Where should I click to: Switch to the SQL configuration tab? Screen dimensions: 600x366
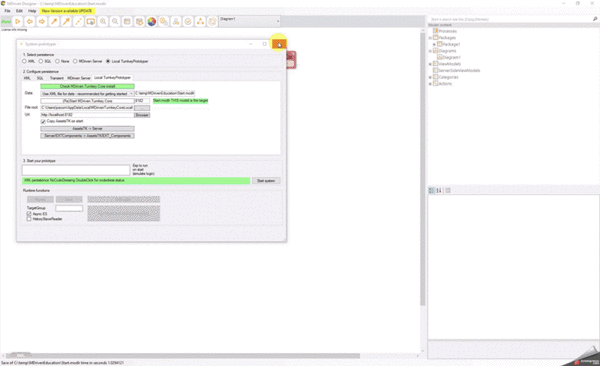pyautogui.click(x=40, y=78)
